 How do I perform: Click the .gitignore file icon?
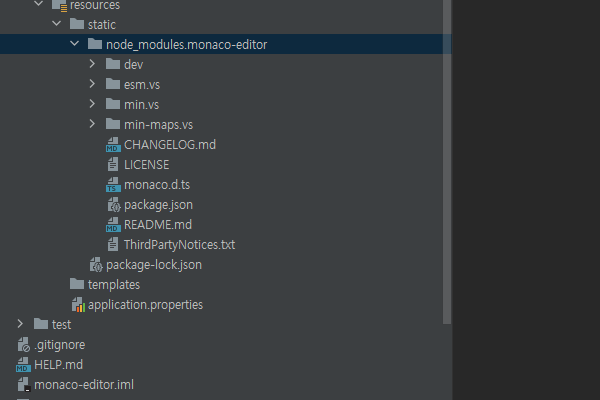pos(24,345)
